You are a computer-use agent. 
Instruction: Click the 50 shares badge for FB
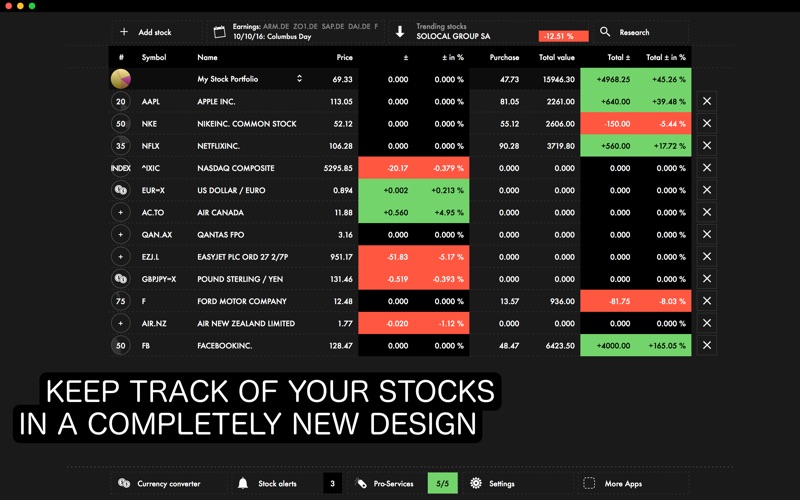point(121,345)
